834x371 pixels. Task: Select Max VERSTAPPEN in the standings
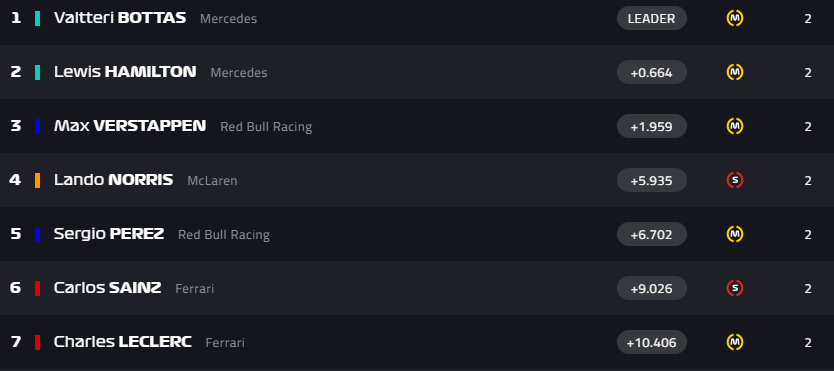[130, 126]
